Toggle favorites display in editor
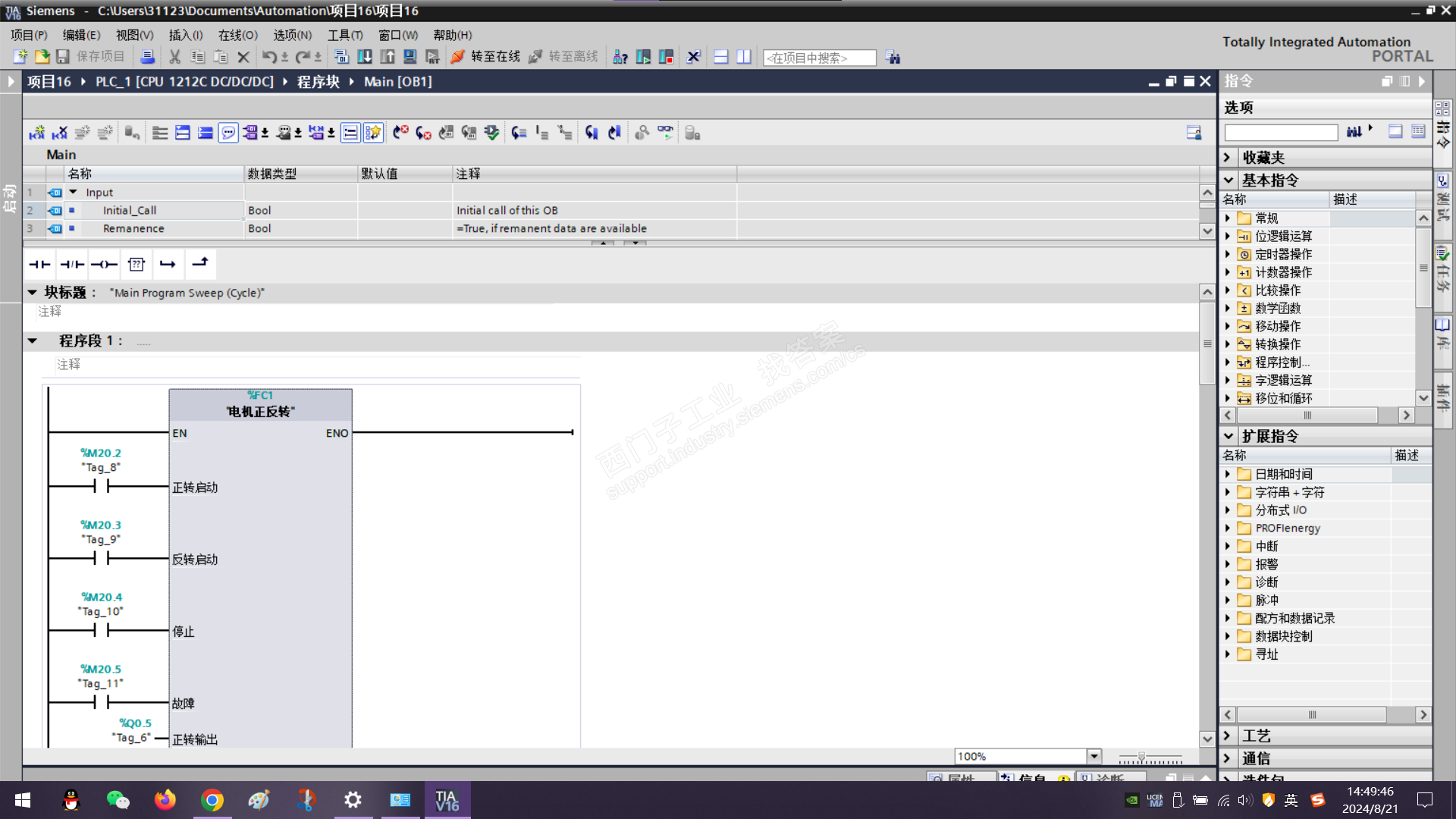Viewport: 1456px width, 819px height. (x=373, y=133)
